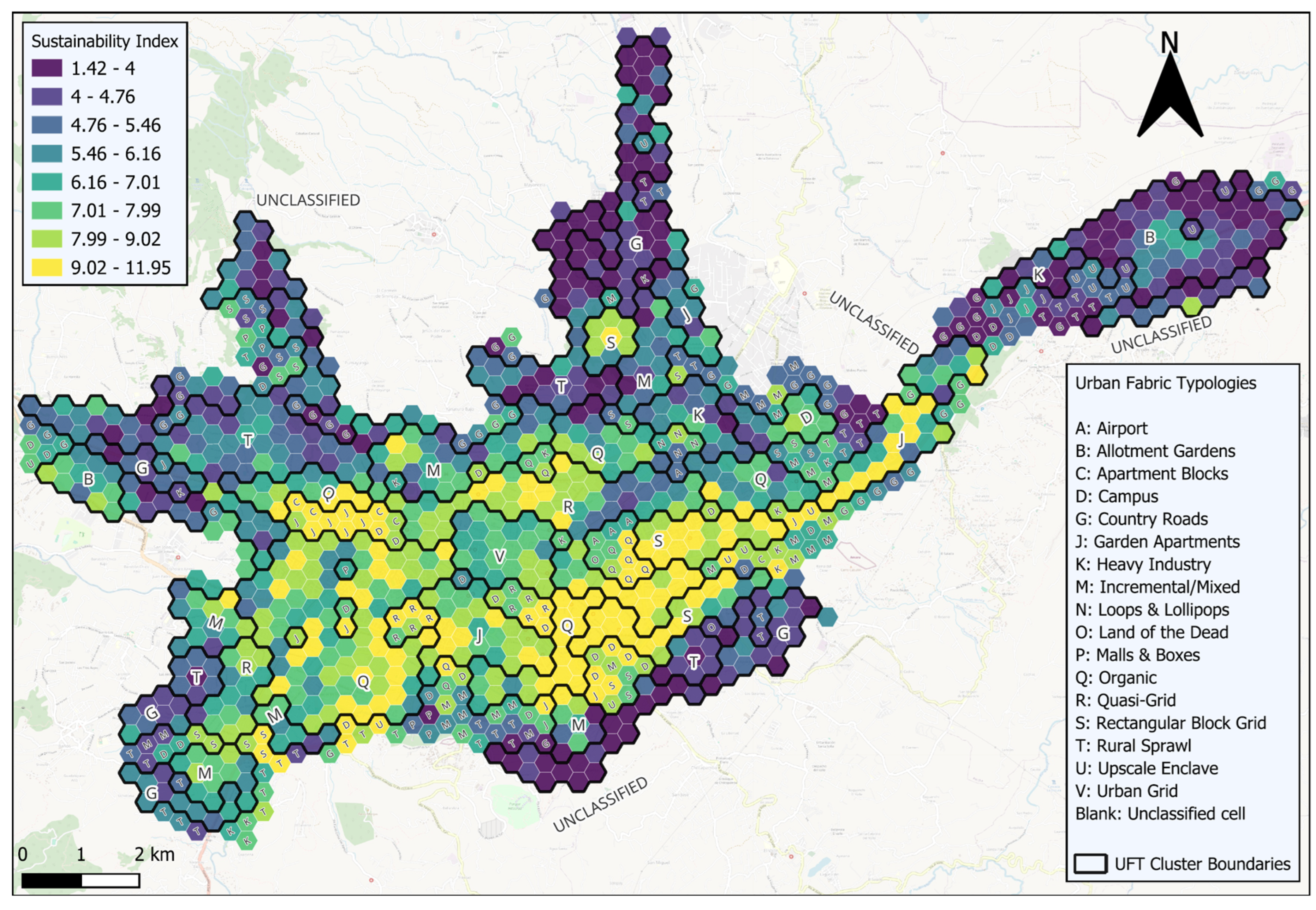This screenshot has height=910, width=1316.
Task: Click the UNCLASSIFIED label in the northwest
Action: pyautogui.click(x=308, y=200)
